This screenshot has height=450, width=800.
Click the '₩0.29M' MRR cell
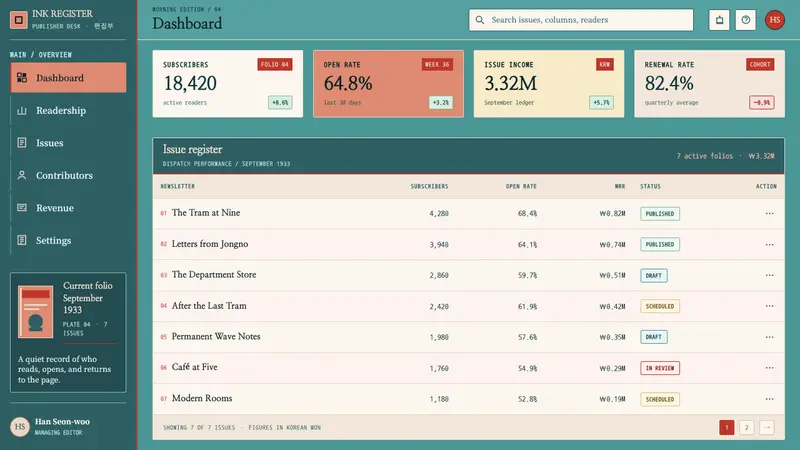[612, 368]
